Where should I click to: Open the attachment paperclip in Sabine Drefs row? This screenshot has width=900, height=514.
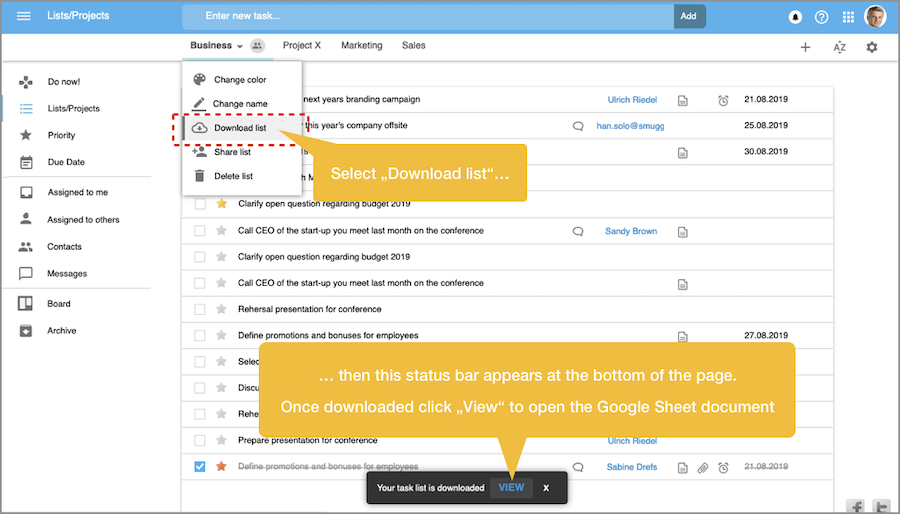click(703, 468)
